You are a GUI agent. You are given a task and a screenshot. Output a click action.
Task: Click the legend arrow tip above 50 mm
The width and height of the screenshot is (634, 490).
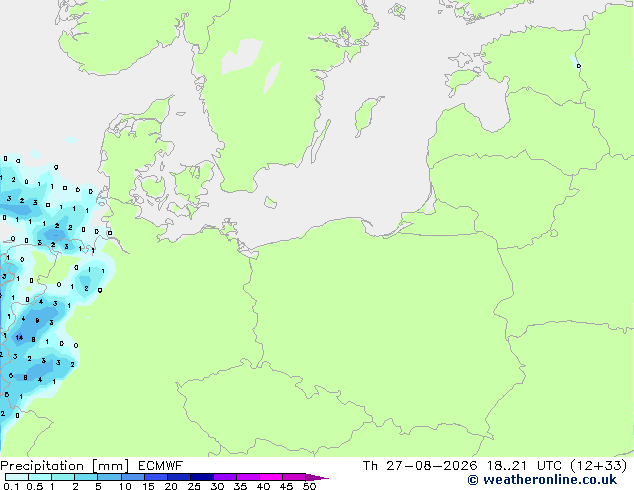317,477
